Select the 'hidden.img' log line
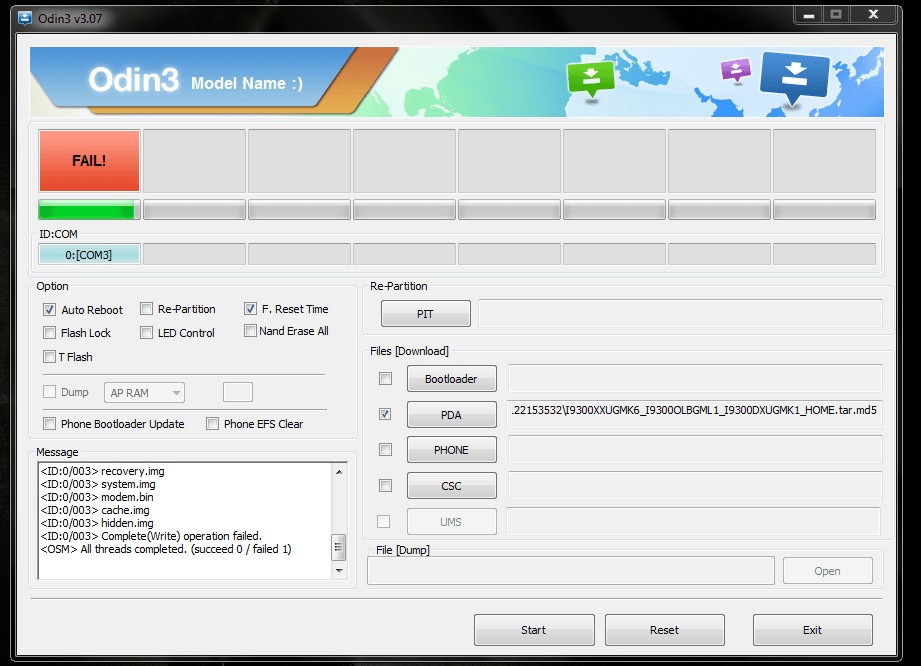 pos(97,523)
